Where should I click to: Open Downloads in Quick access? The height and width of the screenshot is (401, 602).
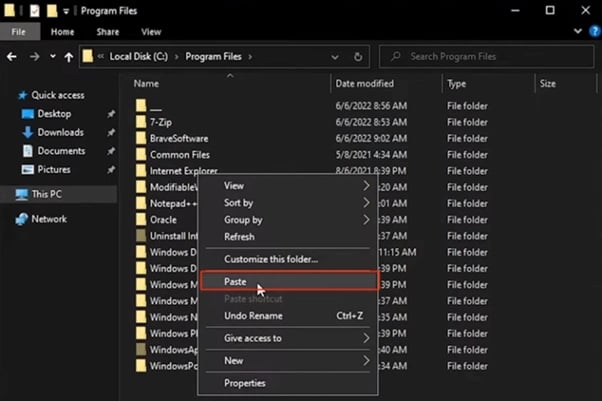pos(27,133)
